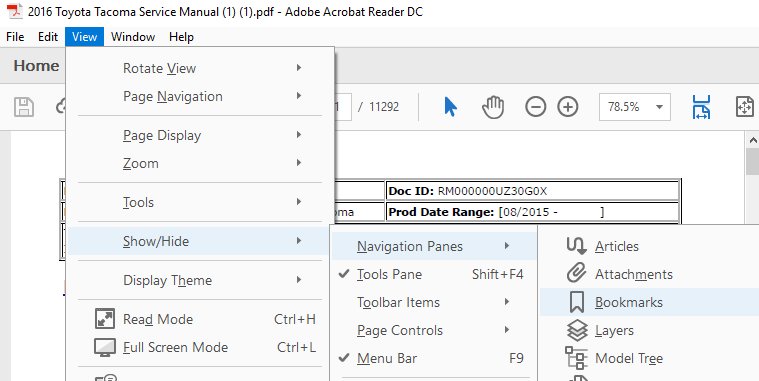Activate the Hand pan tool
The width and height of the screenshot is (759, 381).
[x=493, y=107]
